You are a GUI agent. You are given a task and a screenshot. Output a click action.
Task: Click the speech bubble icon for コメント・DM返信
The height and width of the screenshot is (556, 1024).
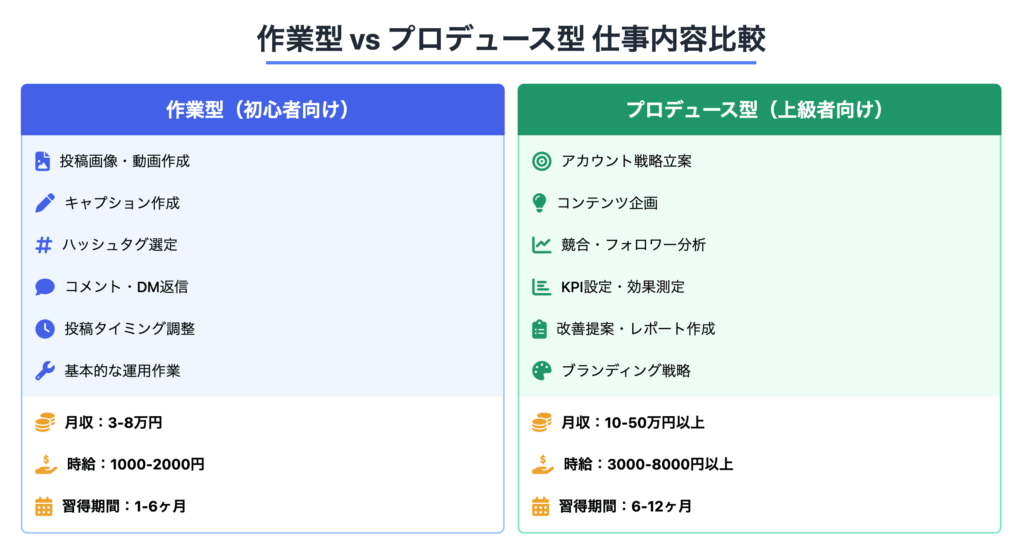point(44,287)
